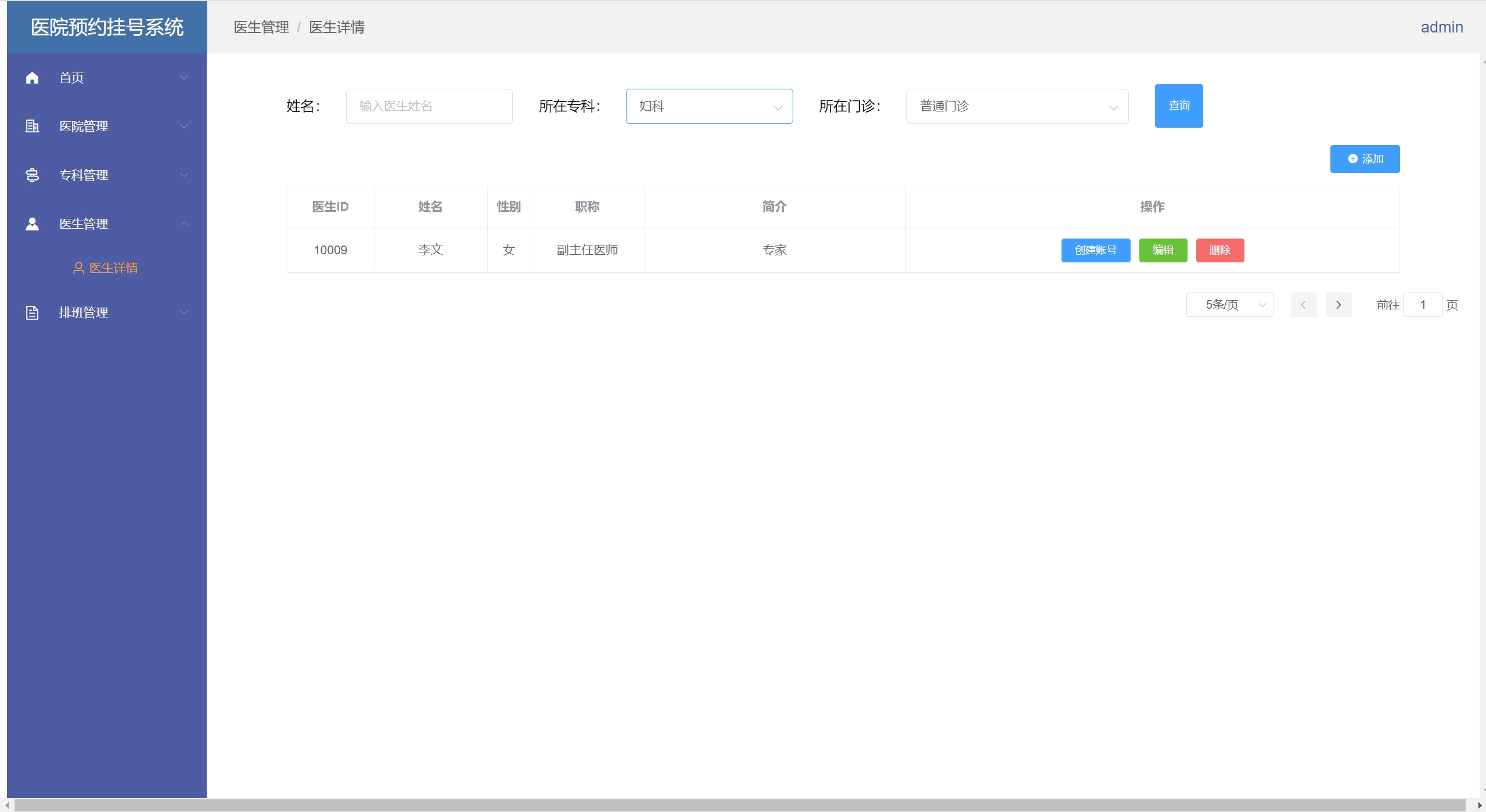This screenshot has height=812, width=1486.
Task: Click the red 删除 button
Action: click(x=1219, y=250)
